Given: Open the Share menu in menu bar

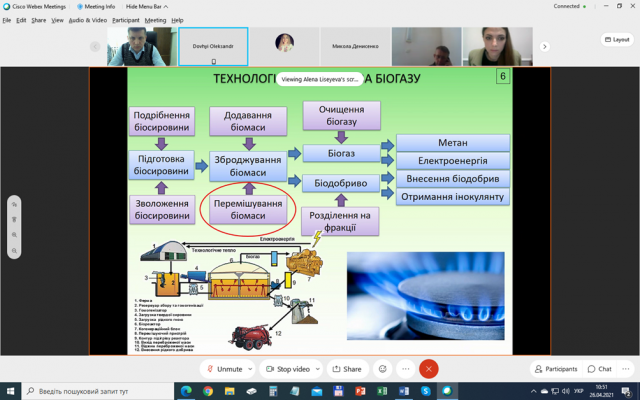Looking at the screenshot, I should pos(39,20).
